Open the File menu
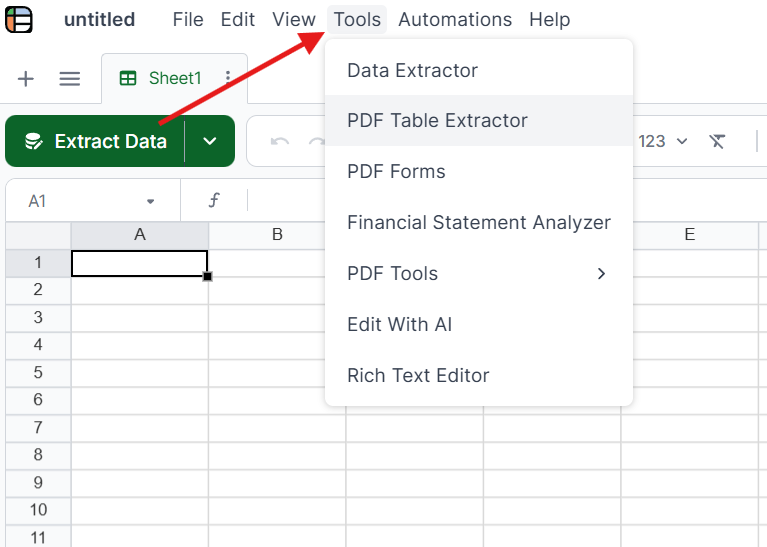The width and height of the screenshot is (767, 547). [188, 20]
